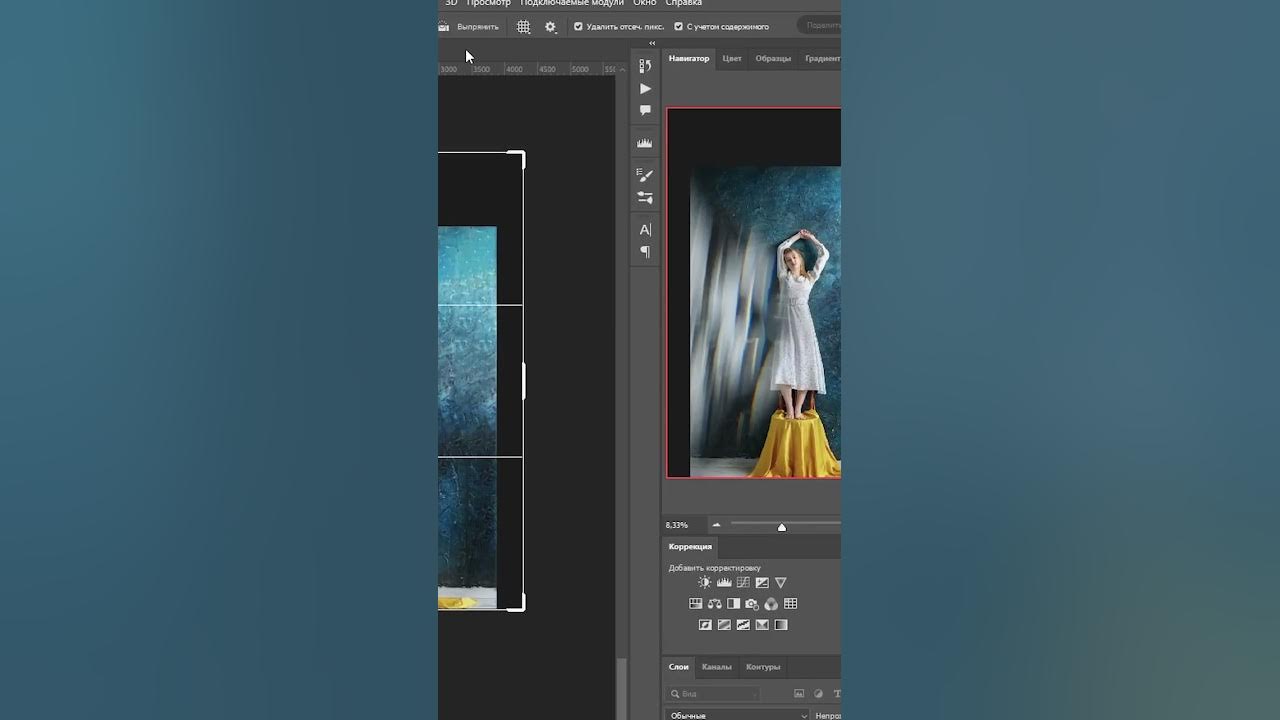Click the 'Добавить корректировку' label
This screenshot has height=720, width=1280.
pos(714,568)
